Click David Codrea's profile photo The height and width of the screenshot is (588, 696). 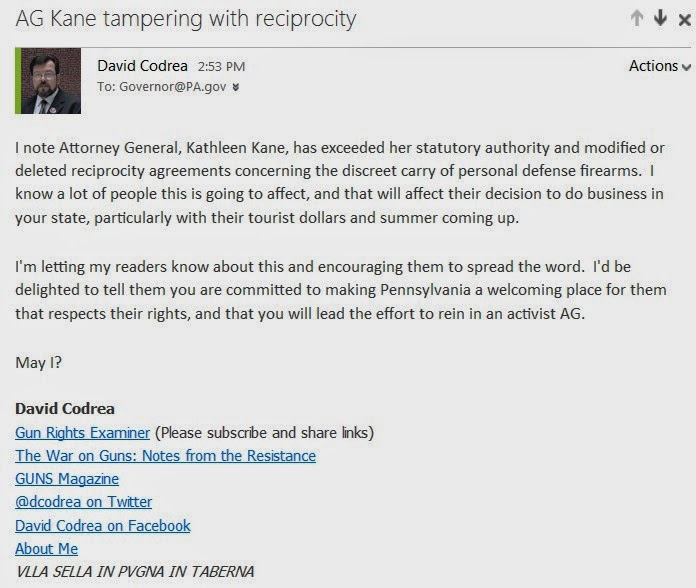tap(51, 81)
